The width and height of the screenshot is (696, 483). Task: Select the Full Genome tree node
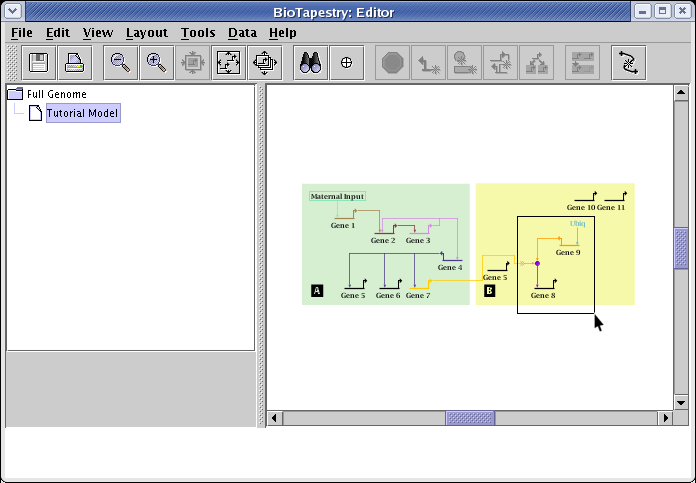click(x=56, y=94)
